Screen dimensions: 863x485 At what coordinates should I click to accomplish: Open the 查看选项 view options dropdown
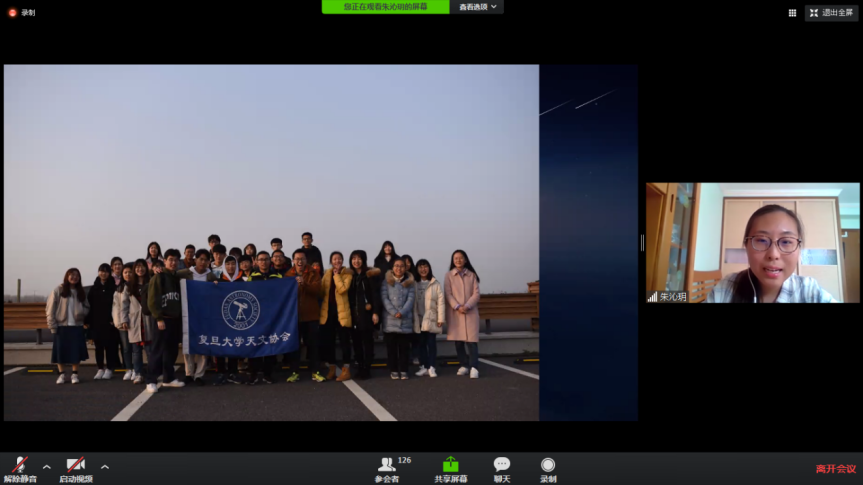[478, 7]
